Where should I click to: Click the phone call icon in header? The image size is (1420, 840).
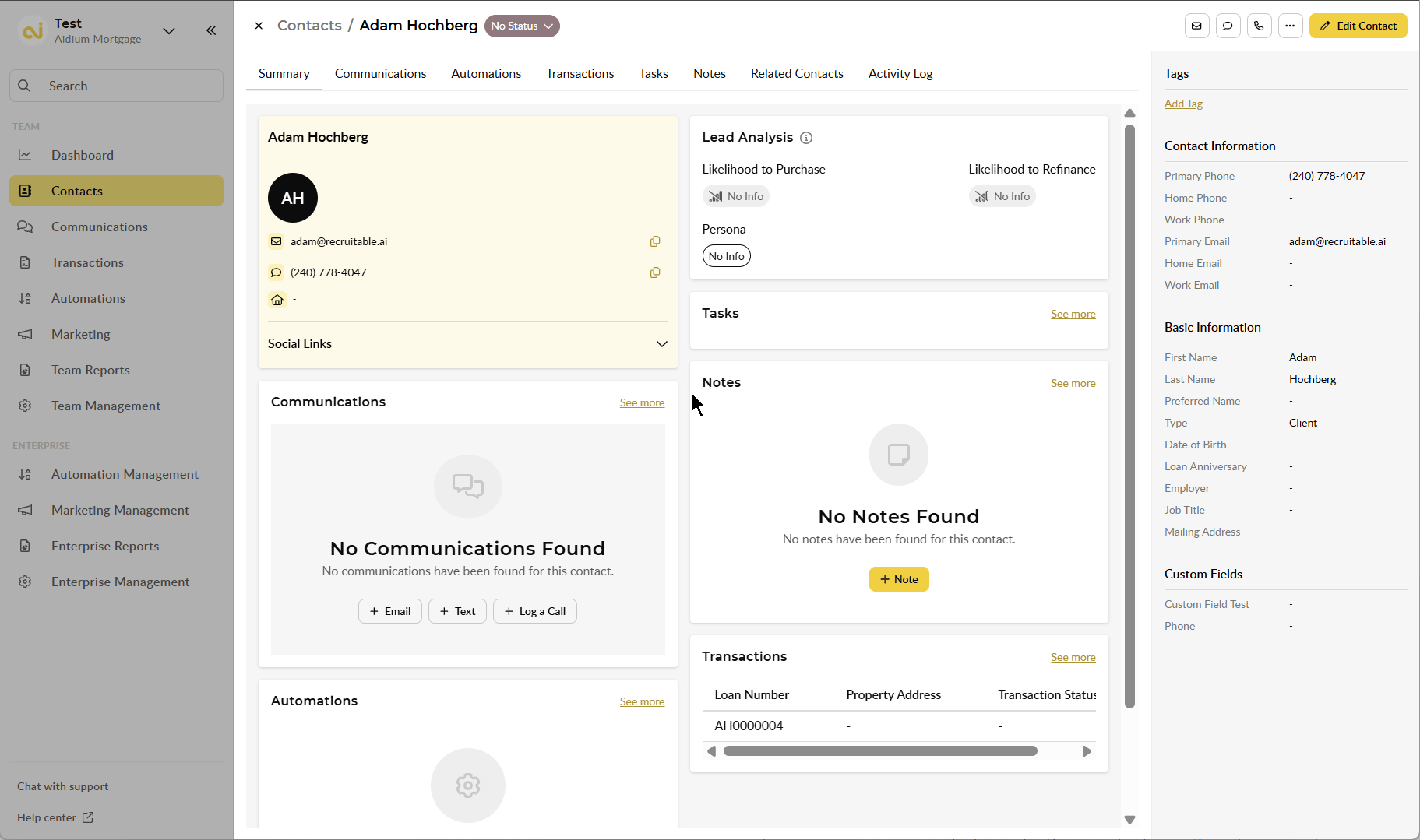coord(1259,26)
